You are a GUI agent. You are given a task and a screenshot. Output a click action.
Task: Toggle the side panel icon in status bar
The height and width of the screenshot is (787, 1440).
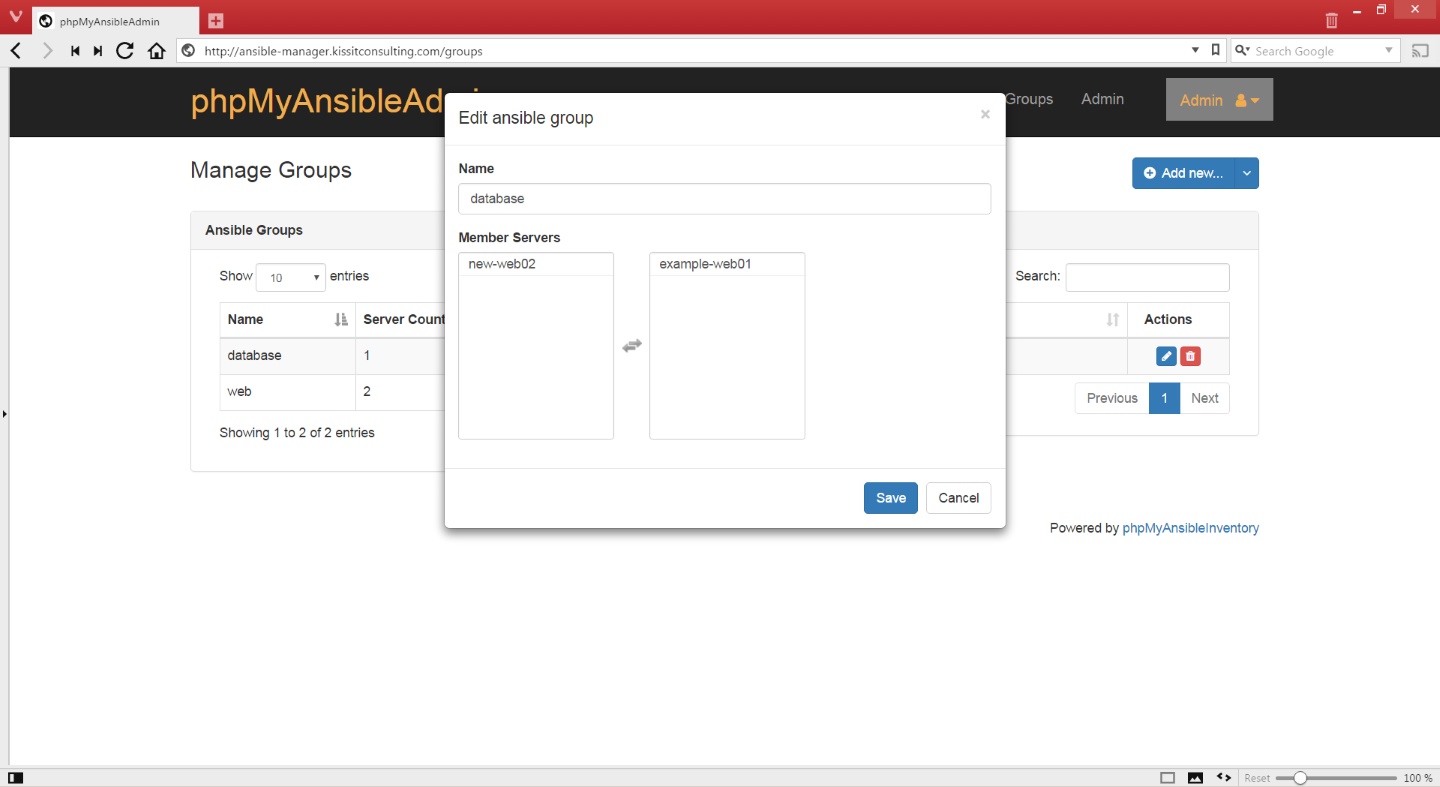15,778
